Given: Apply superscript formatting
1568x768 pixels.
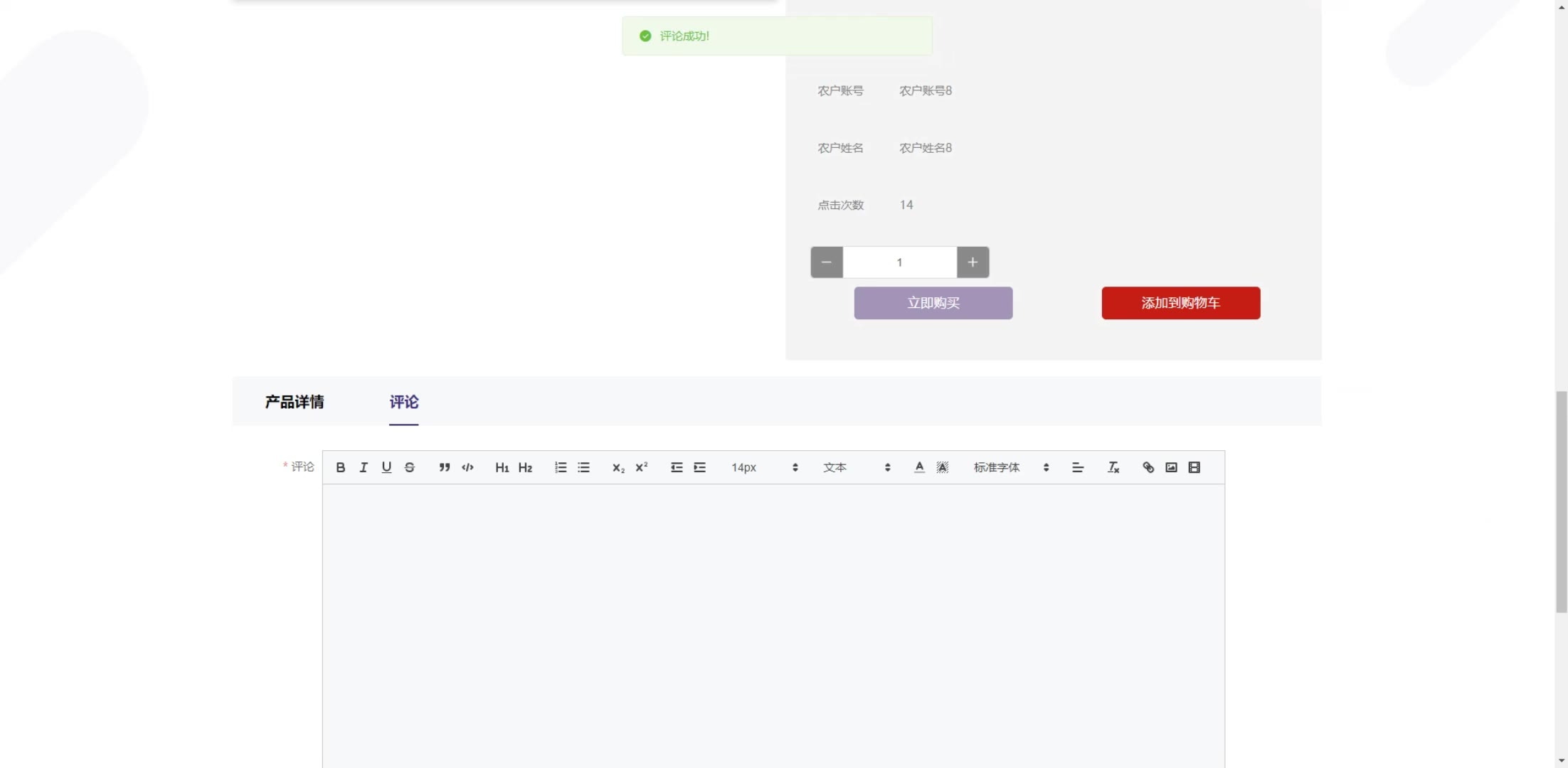Looking at the screenshot, I should click(642, 467).
